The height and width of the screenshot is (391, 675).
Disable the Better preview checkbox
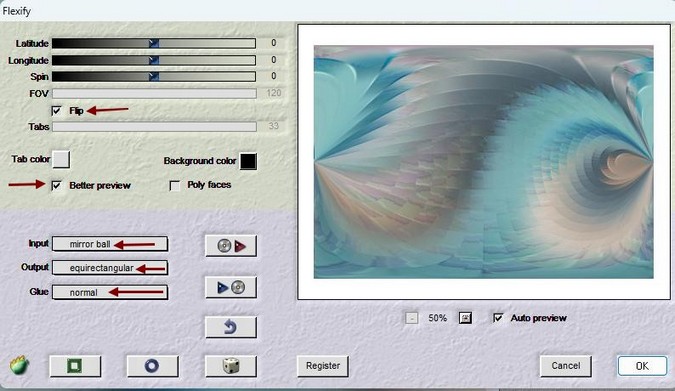pos(56,185)
